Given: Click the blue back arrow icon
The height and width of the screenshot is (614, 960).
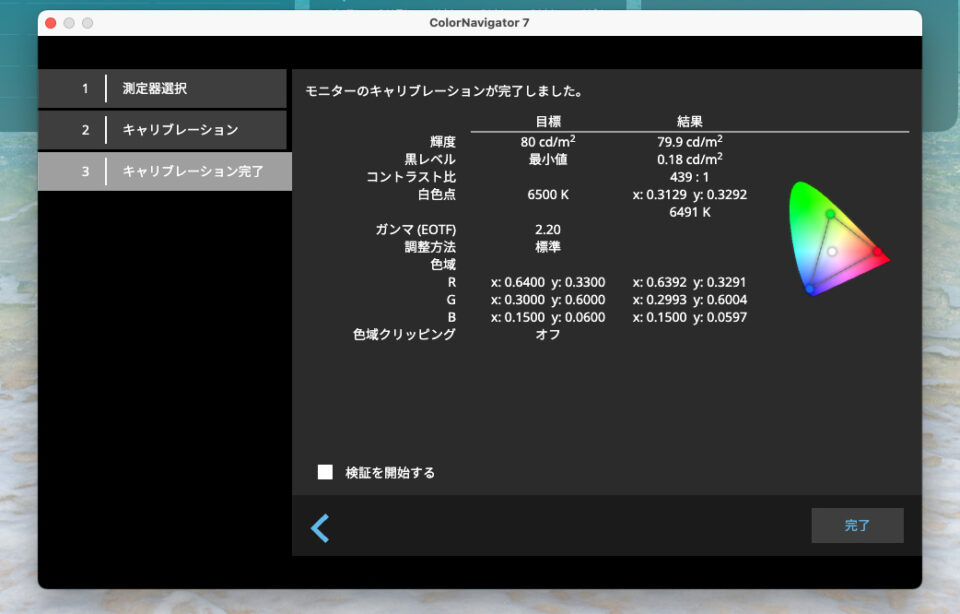Looking at the screenshot, I should (x=320, y=528).
